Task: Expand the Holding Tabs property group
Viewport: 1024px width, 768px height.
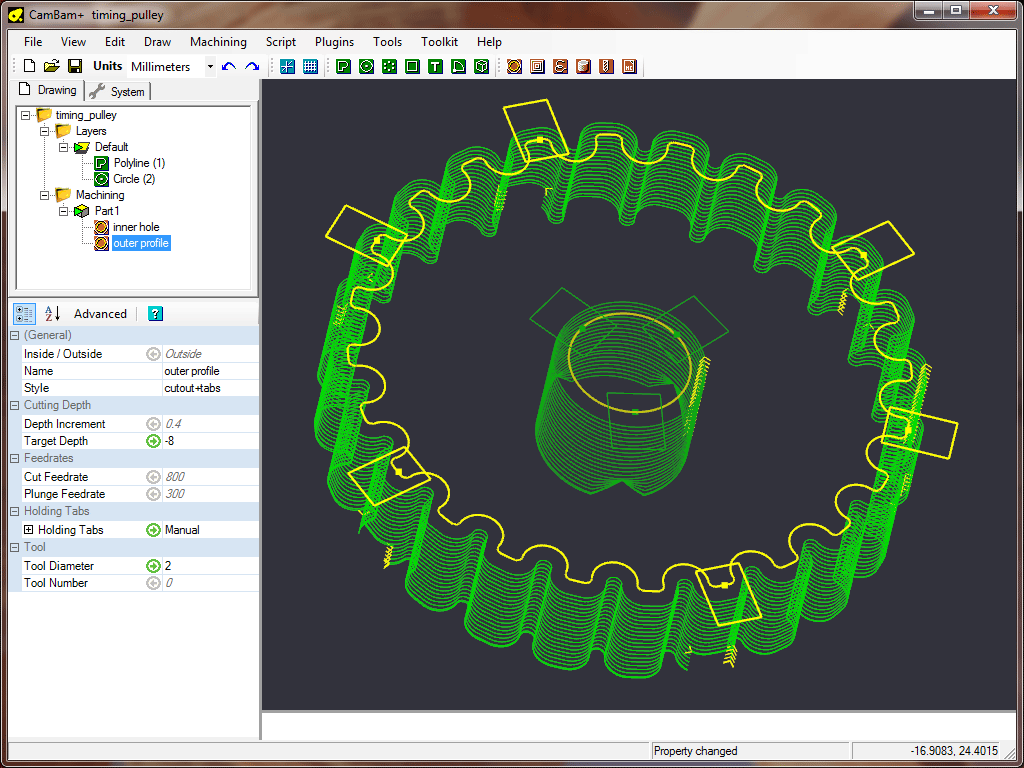Action: coord(27,529)
